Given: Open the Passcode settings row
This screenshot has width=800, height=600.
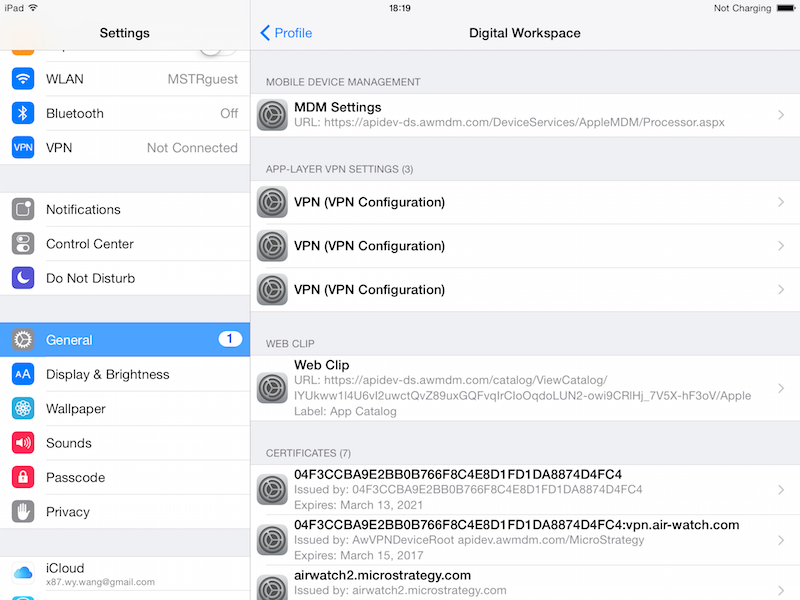Looking at the screenshot, I should click(x=125, y=478).
